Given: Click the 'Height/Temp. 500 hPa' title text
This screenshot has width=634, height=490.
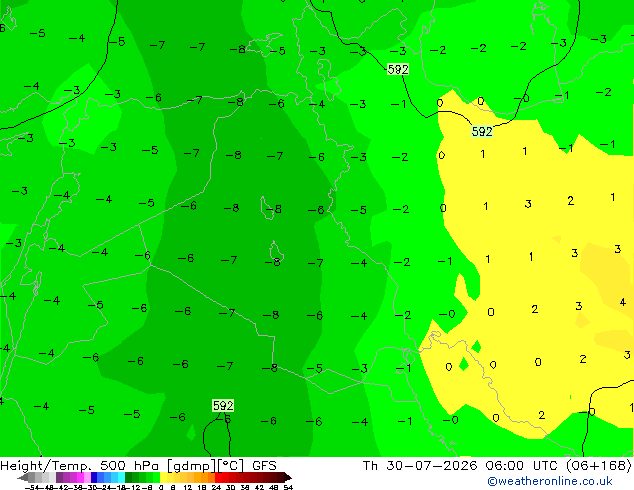Looking at the screenshot, I should 80,466.
